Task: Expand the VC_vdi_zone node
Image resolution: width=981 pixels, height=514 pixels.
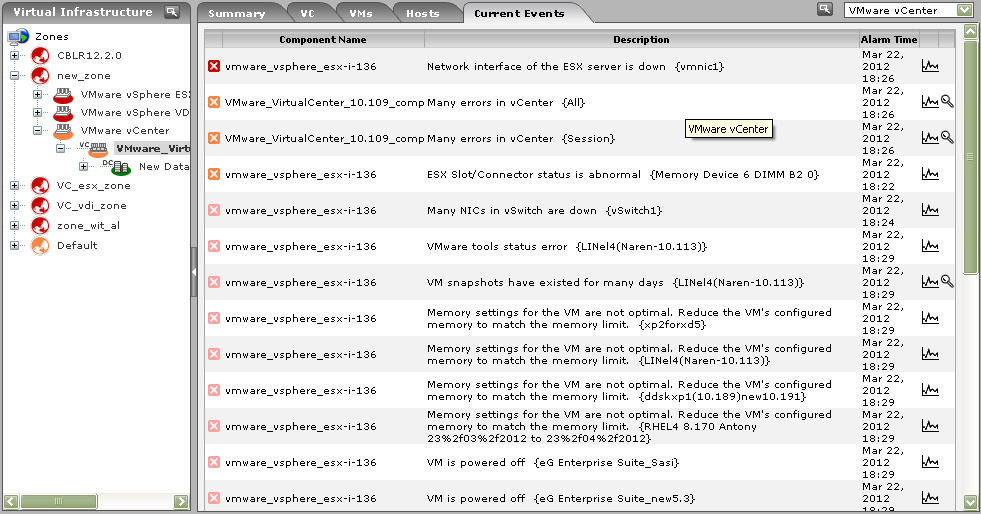Action: point(14,206)
